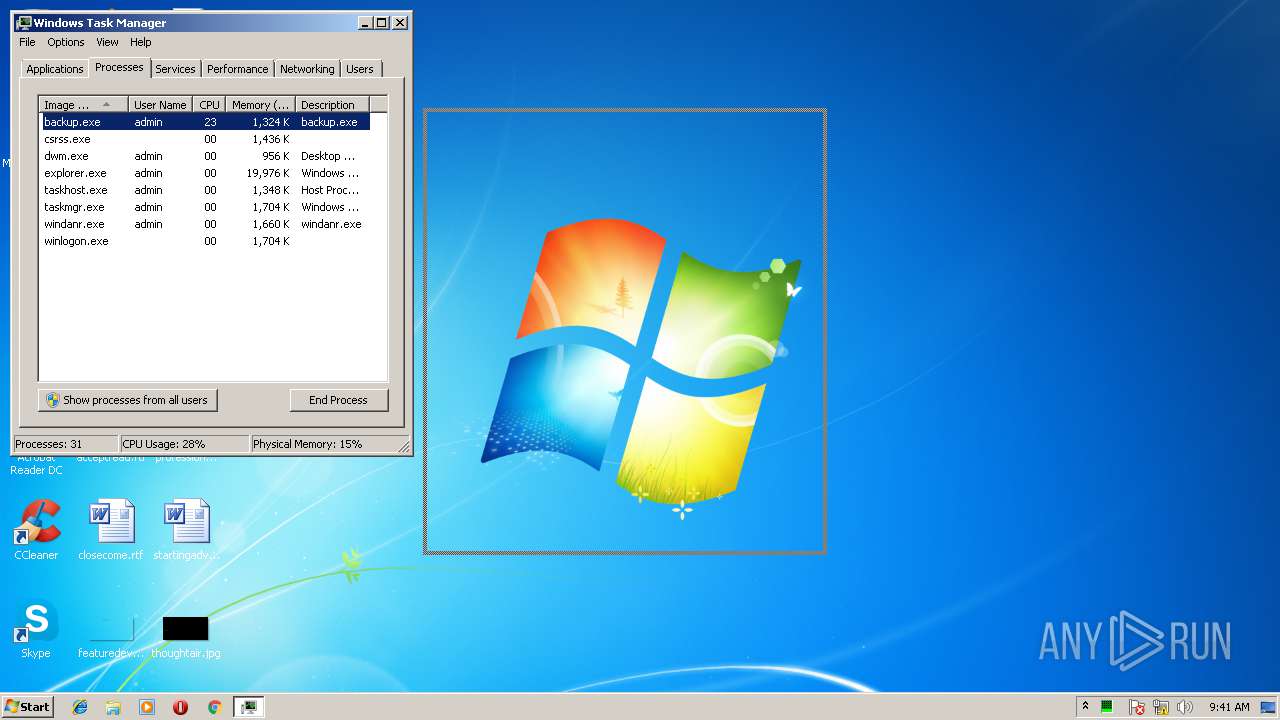Open Opera browser from the taskbar
The height and width of the screenshot is (720, 1280).
coord(180,707)
